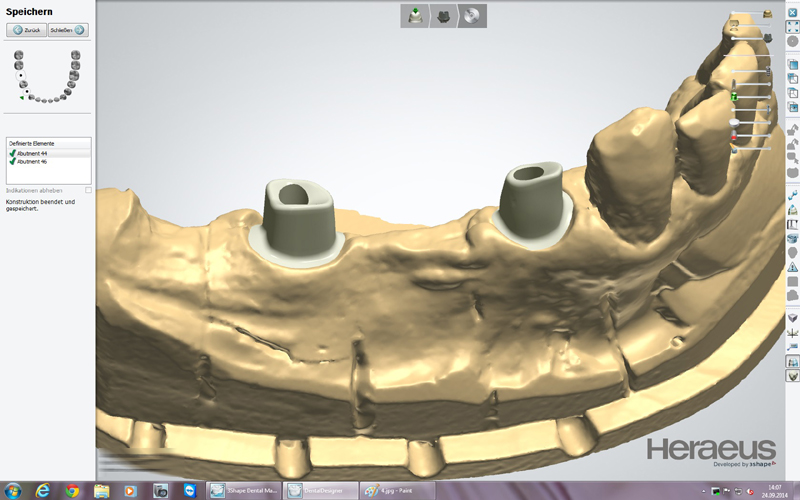
Task: Select Abutment 44 in defined elements list
Action: [x=34, y=153]
